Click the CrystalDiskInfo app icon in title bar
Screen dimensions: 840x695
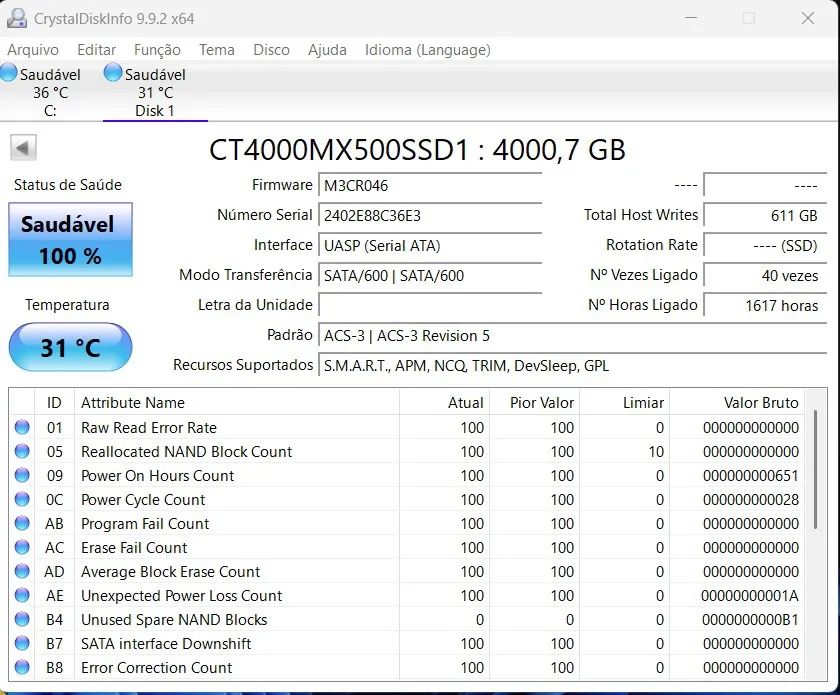(x=17, y=18)
